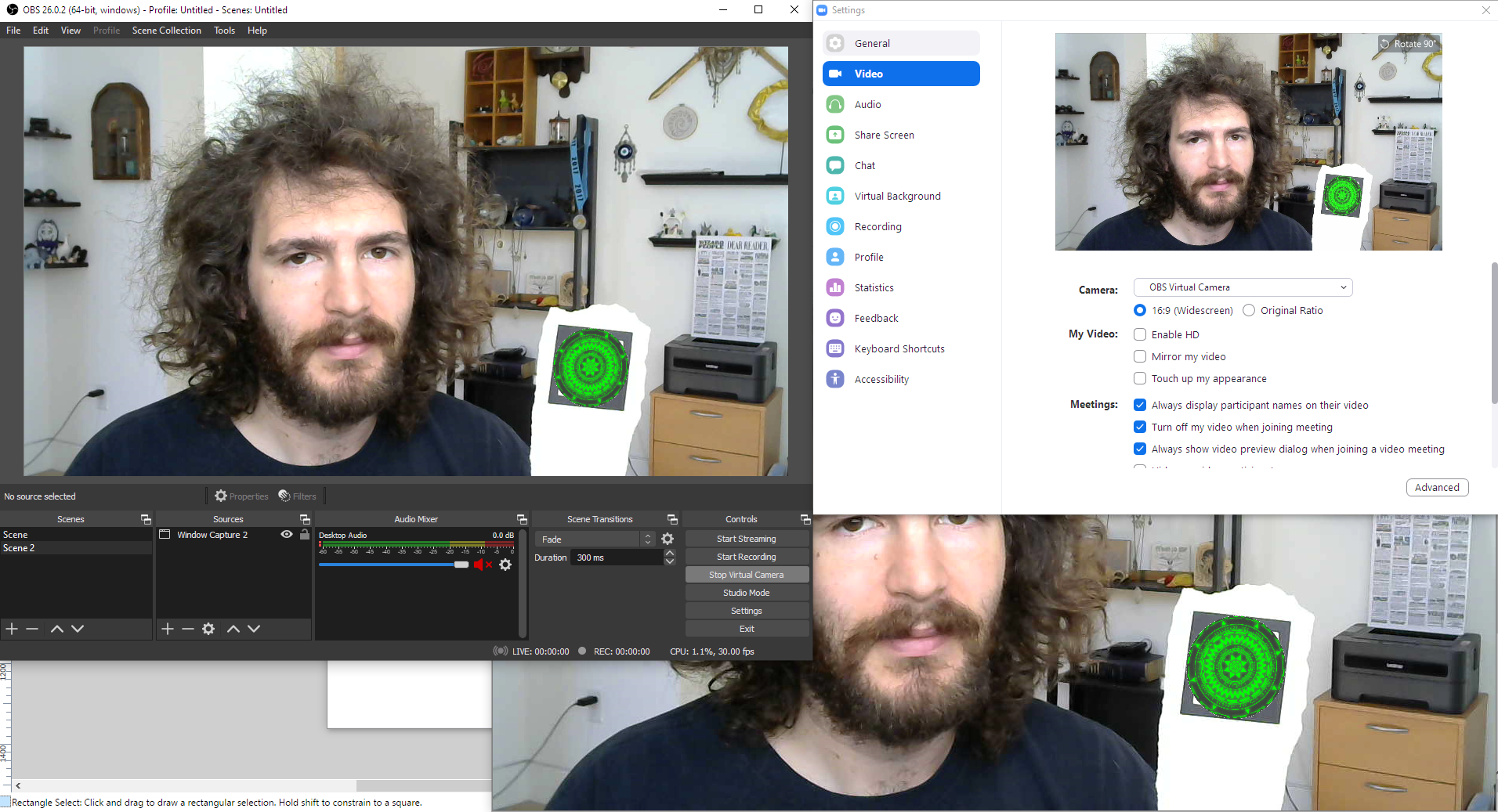Screen dimensions: 1498x812
Task: Select Original Ratio option
Action: coord(1249,310)
